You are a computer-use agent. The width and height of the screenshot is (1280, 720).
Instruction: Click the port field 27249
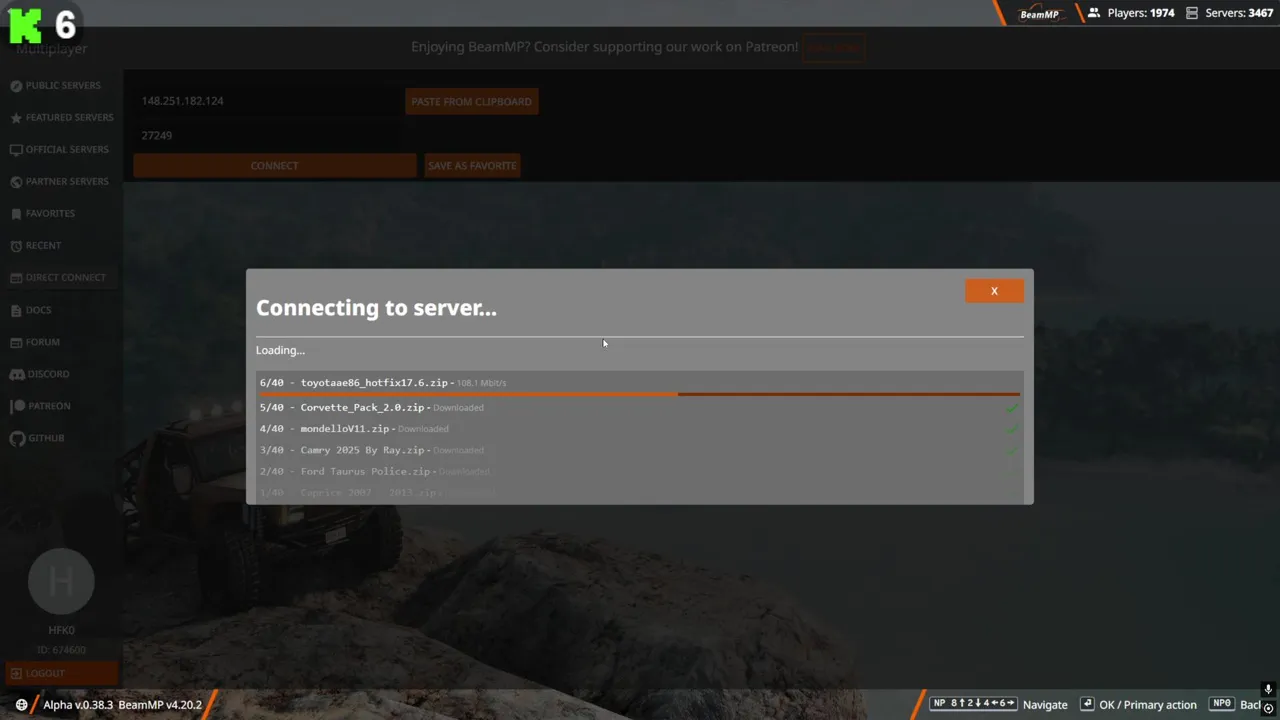(x=268, y=135)
